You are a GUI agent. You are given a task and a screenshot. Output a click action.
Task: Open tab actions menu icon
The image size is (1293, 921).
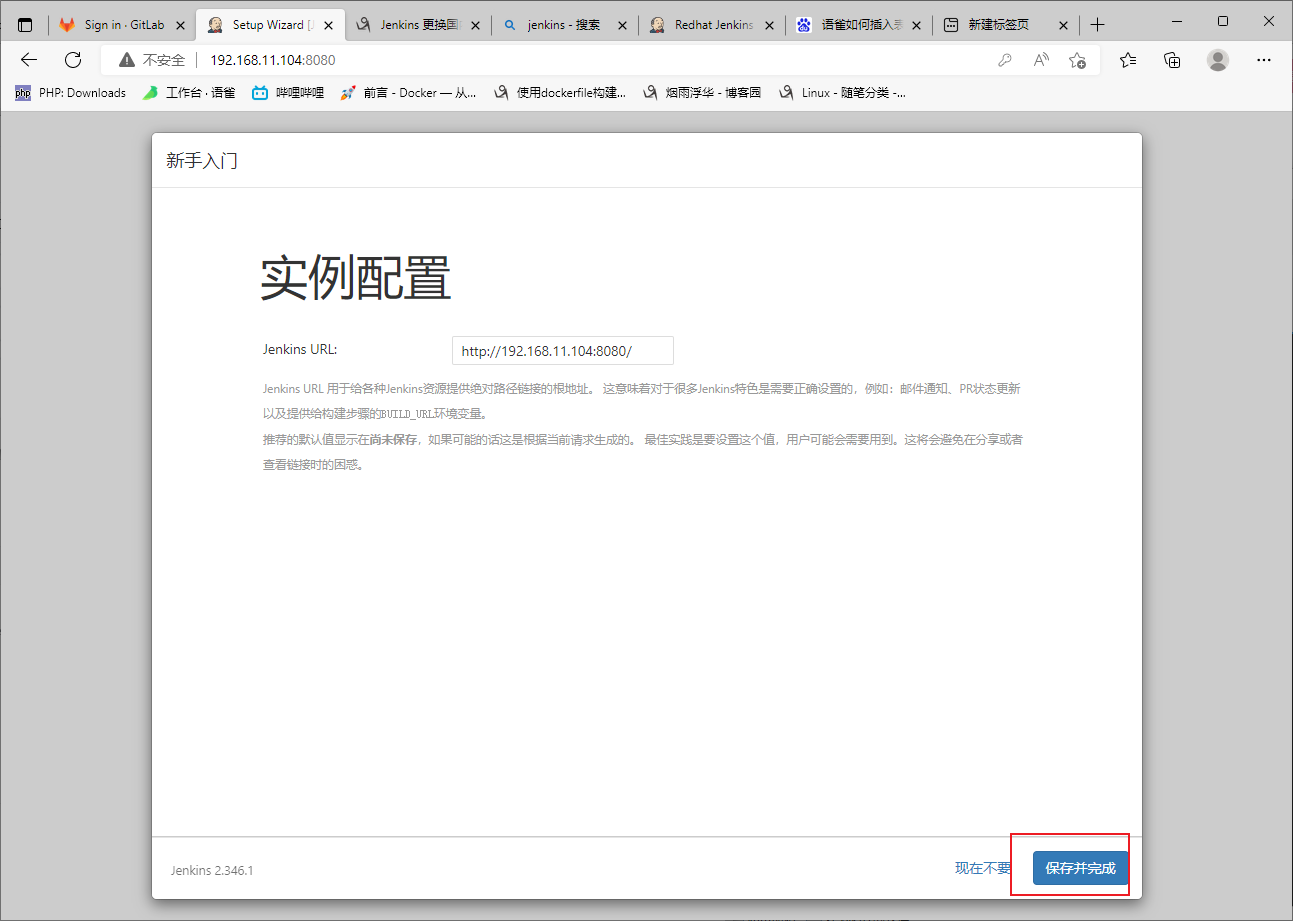pos(25,25)
